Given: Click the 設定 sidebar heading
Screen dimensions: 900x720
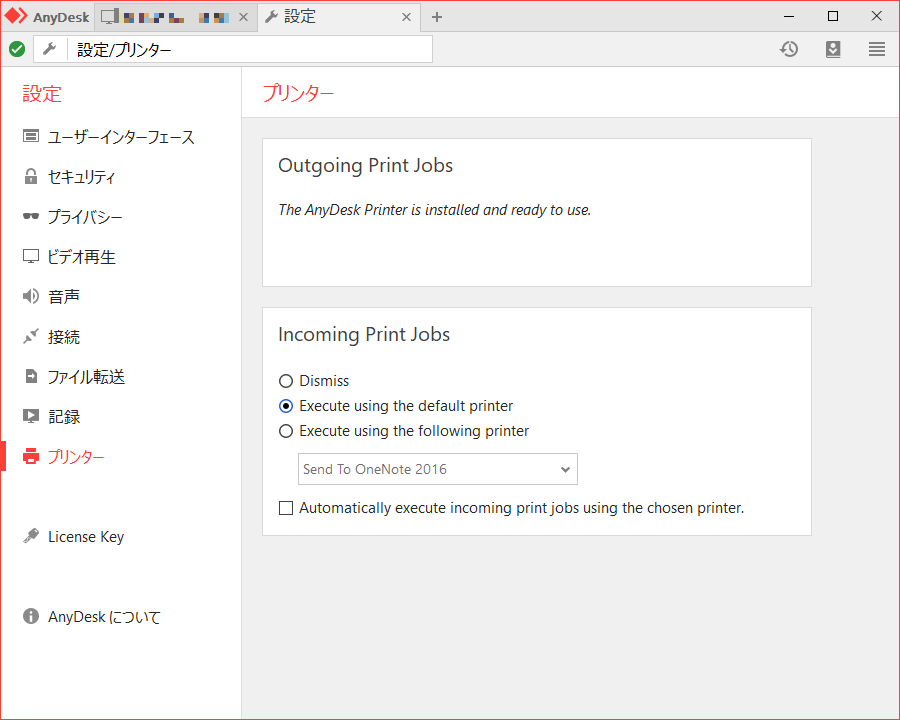Looking at the screenshot, I should [42, 94].
